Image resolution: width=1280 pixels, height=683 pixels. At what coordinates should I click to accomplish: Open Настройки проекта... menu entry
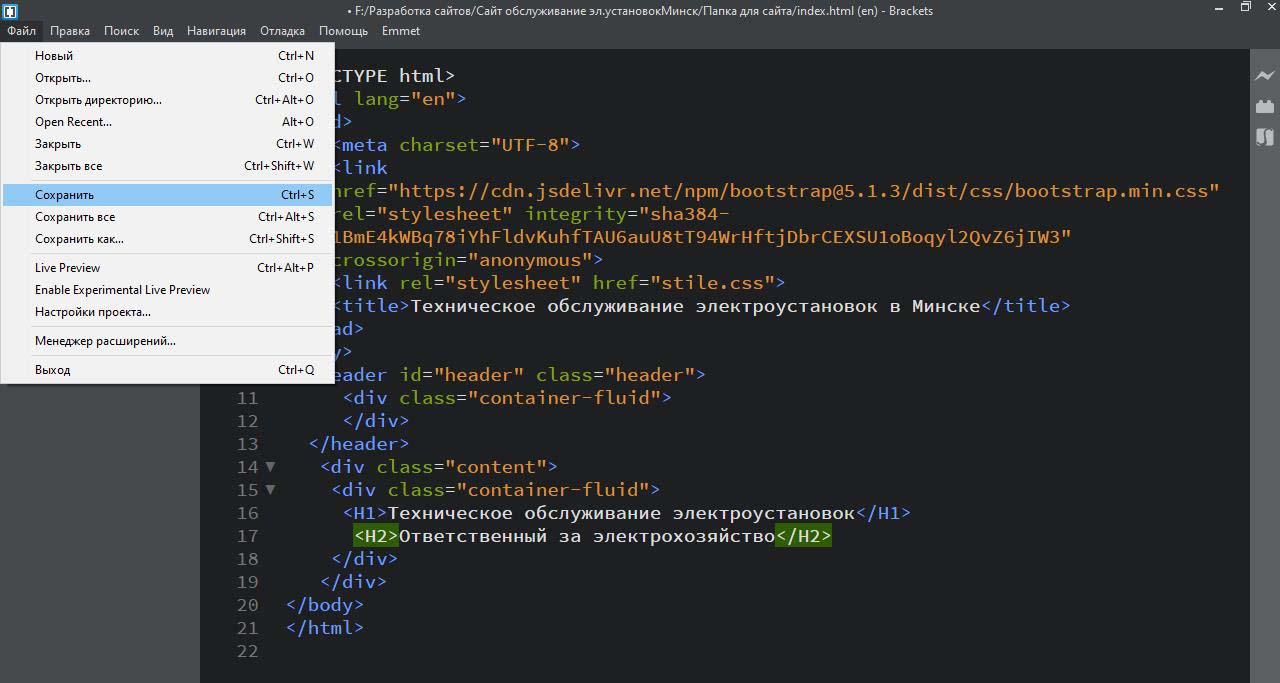coord(92,312)
